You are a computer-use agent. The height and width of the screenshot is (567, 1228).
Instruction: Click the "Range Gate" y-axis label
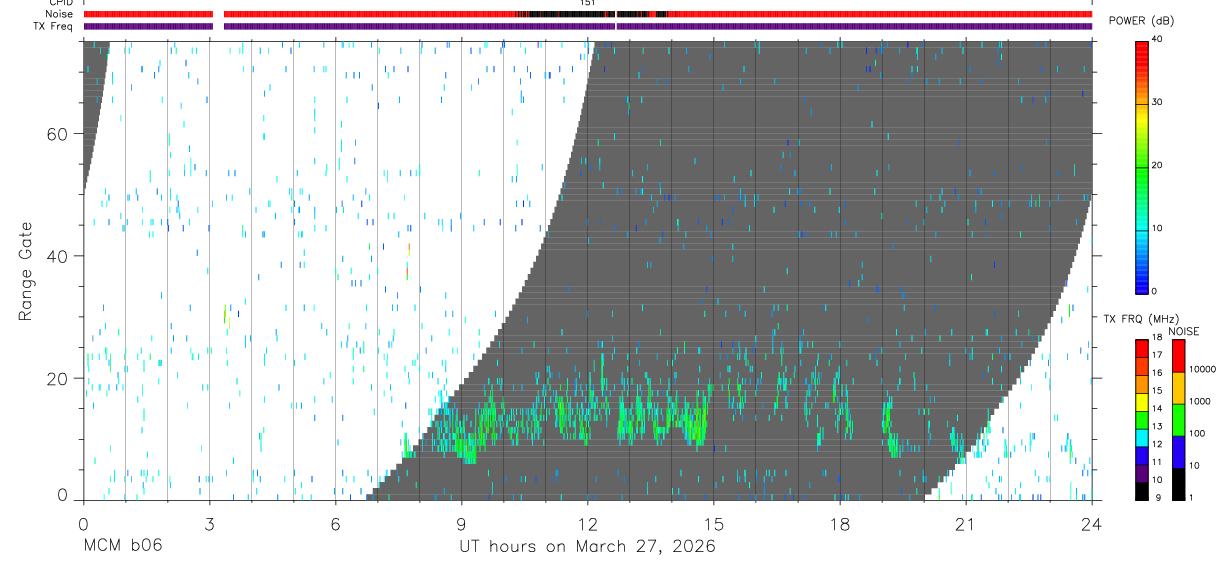26,270
